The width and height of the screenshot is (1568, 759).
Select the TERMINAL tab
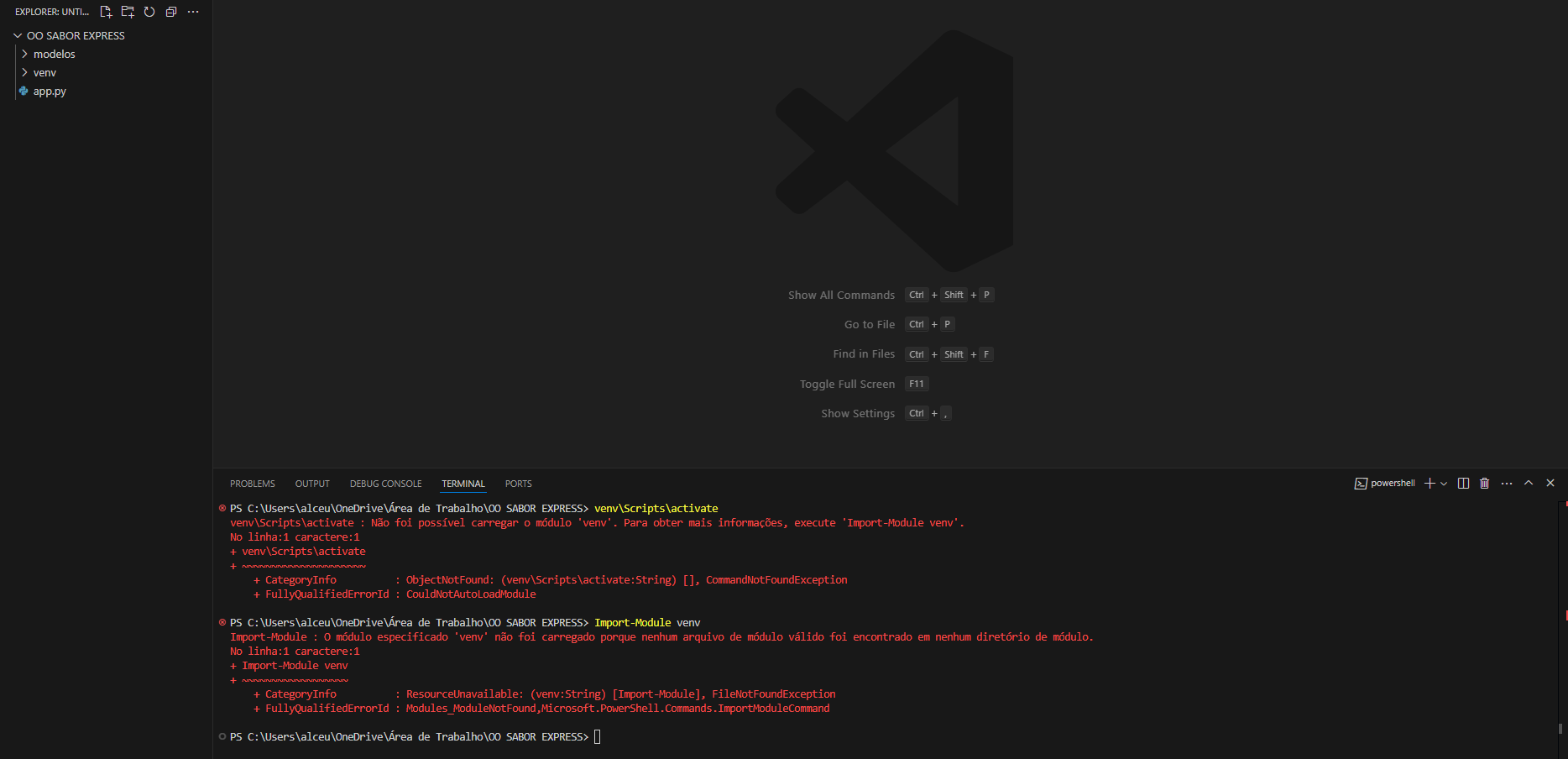[463, 484]
